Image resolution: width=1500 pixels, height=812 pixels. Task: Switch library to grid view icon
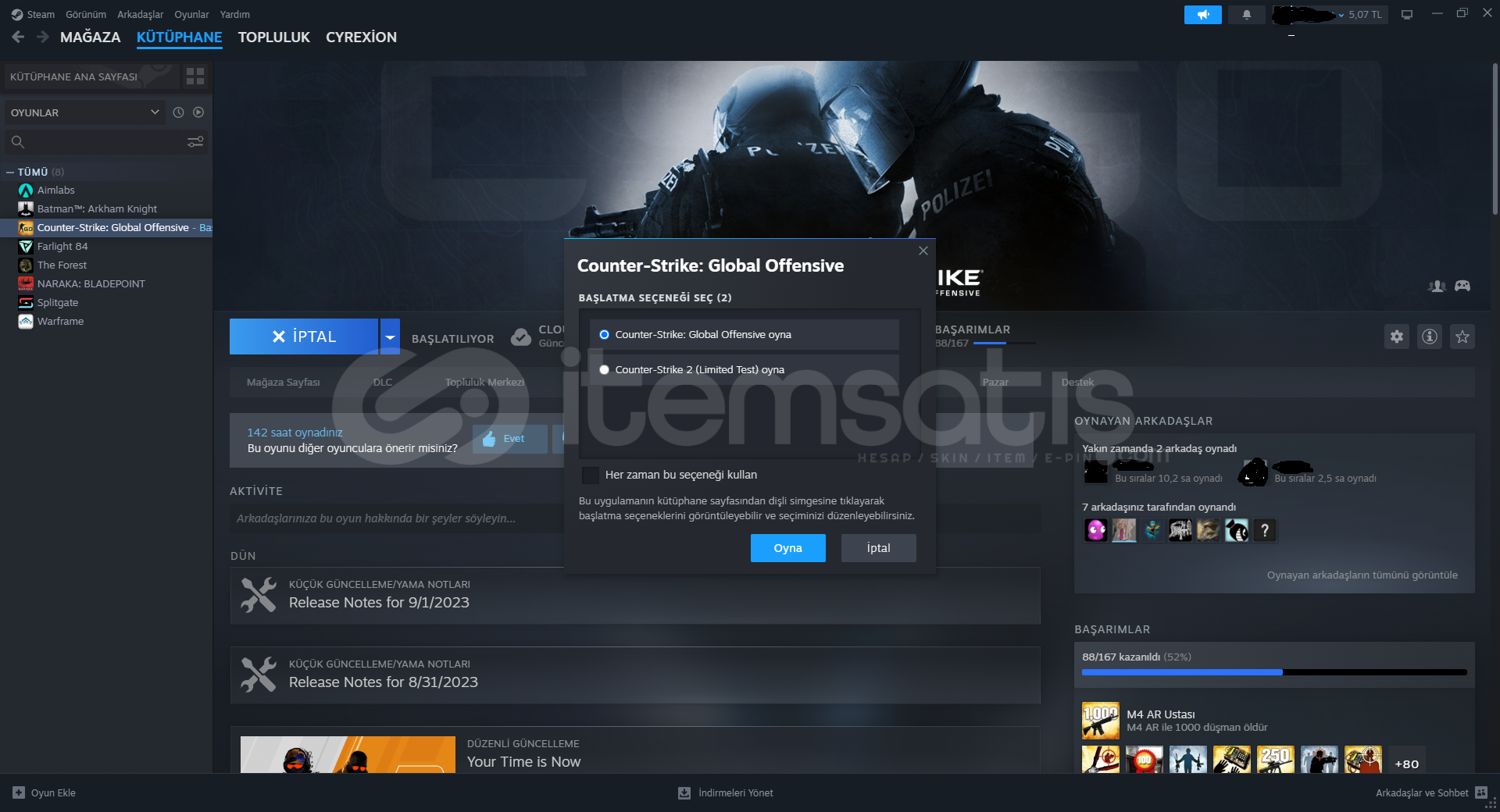coord(195,76)
